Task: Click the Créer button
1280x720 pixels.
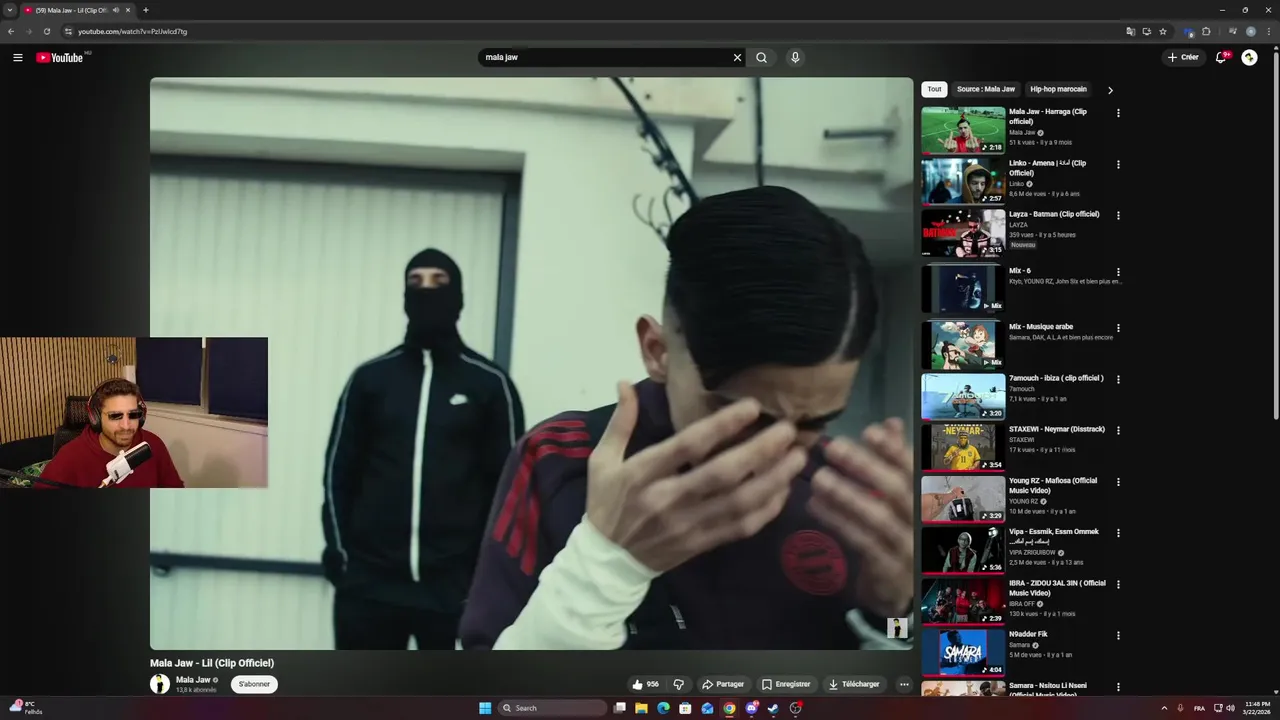Action: pos(1182,57)
